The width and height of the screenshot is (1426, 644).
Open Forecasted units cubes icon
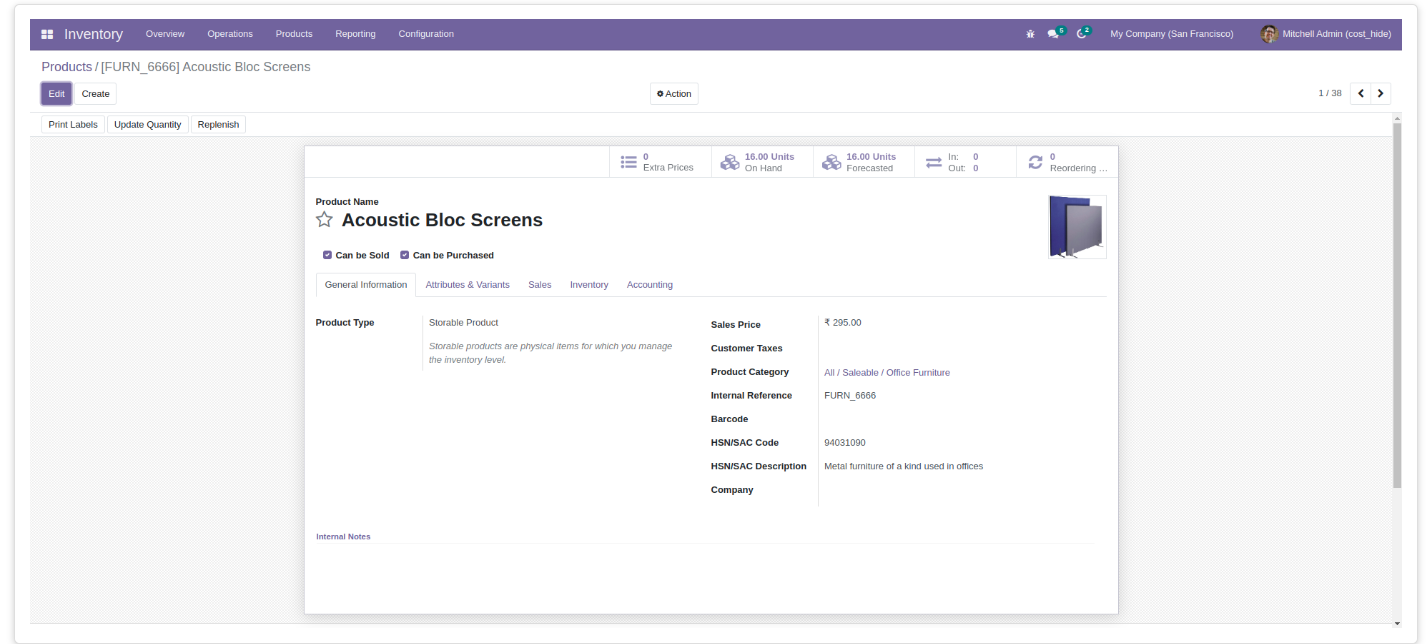pos(831,162)
